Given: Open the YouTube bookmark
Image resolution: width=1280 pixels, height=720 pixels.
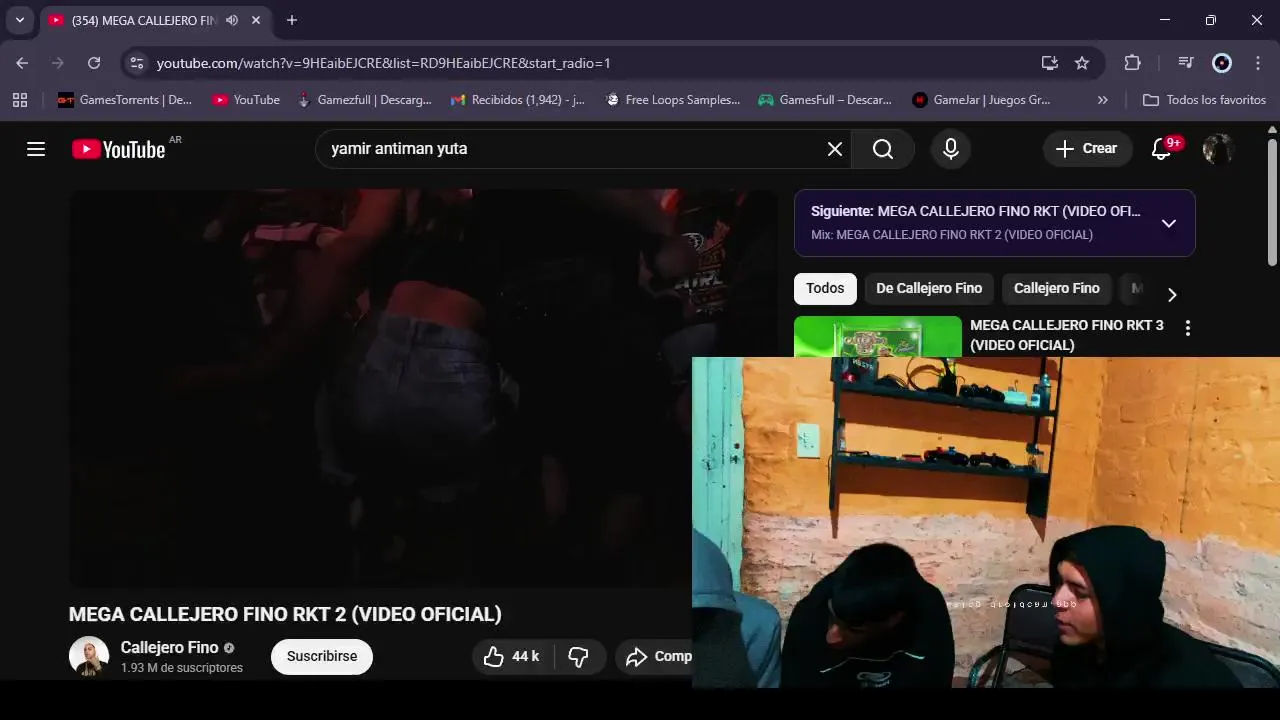Looking at the screenshot, I should pos(246,100).
